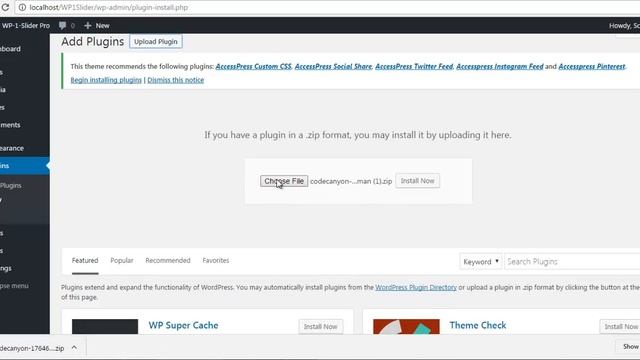Click the WP Super Cache plugin thumbnail
The height and width of the screenshot is (360, 640).
(105, 327)
